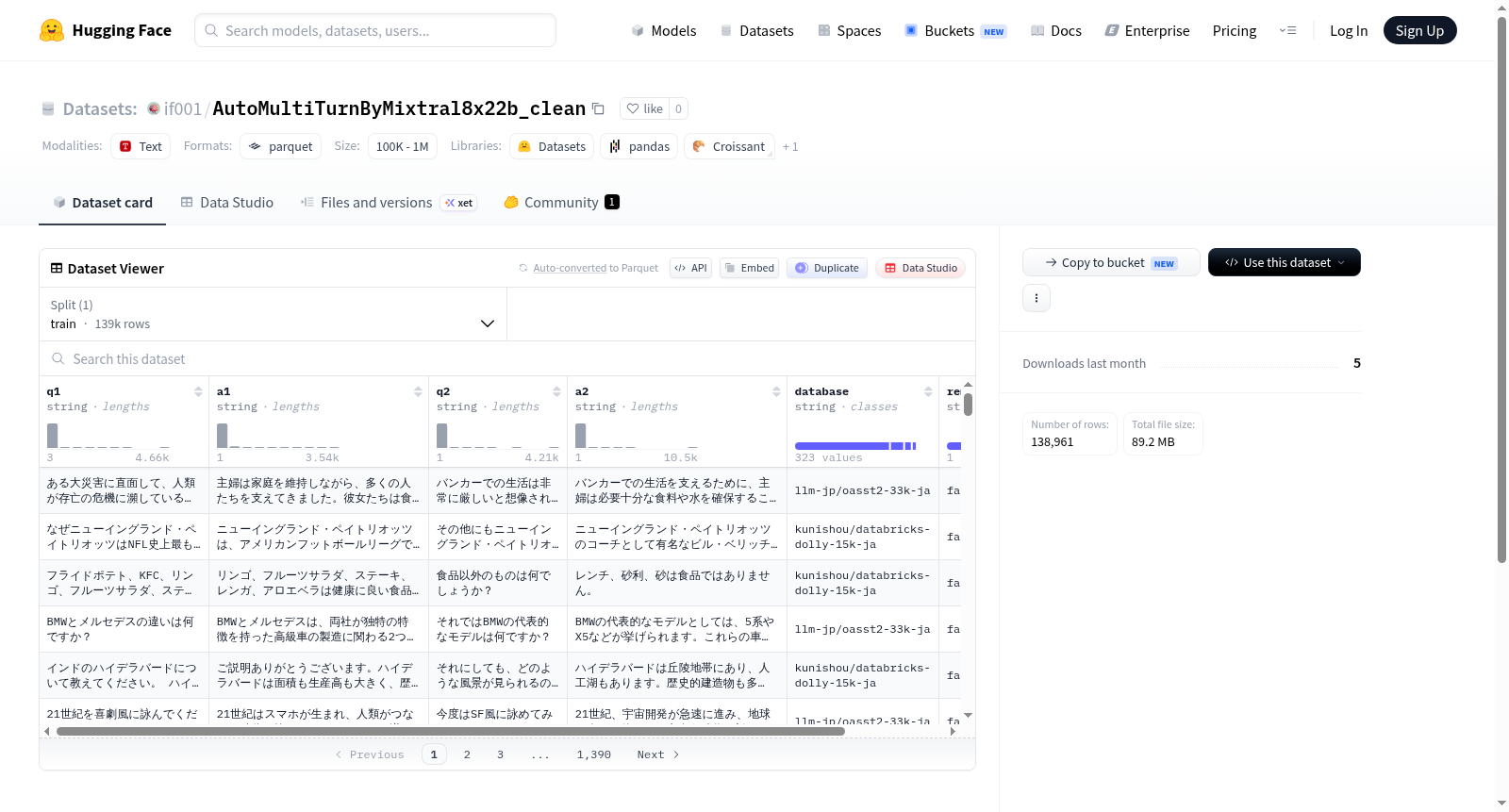Expand the train split dropdown

(x=274, y=314)
